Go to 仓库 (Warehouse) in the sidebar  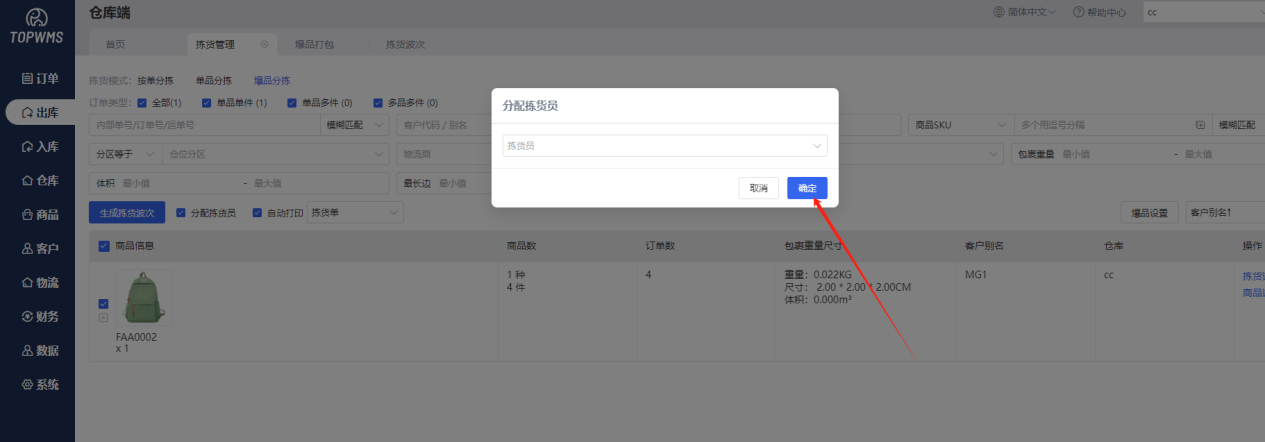(27, 181)
